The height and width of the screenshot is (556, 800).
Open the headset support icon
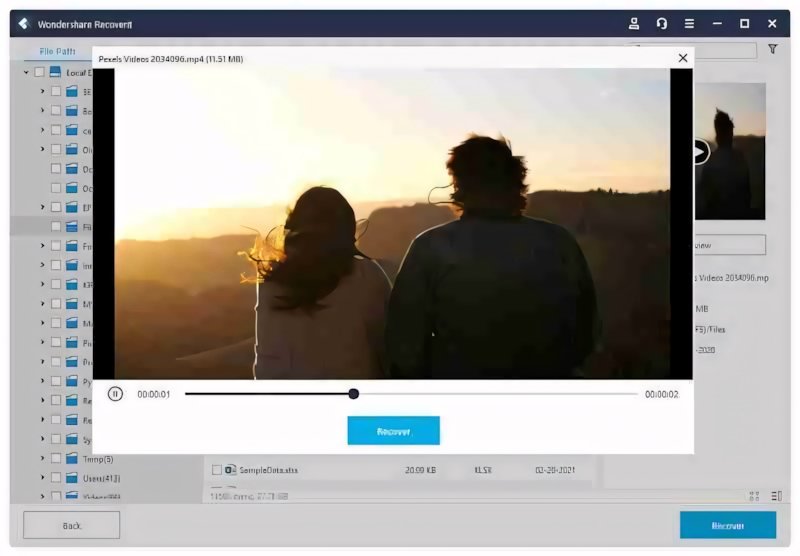tap(662, 23)
